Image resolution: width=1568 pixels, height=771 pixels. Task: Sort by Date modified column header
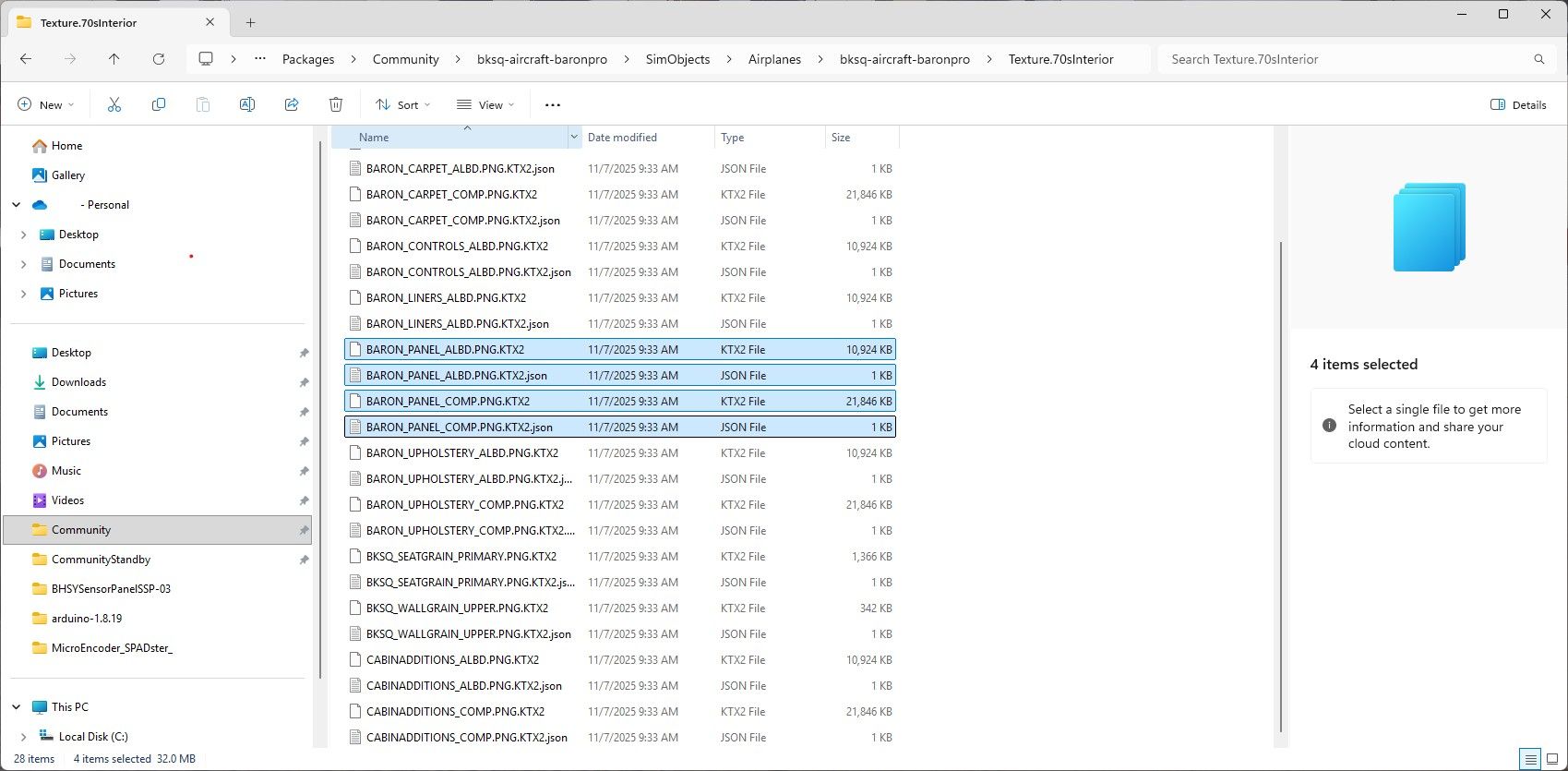pyautogui.click(x=647, y=137)
